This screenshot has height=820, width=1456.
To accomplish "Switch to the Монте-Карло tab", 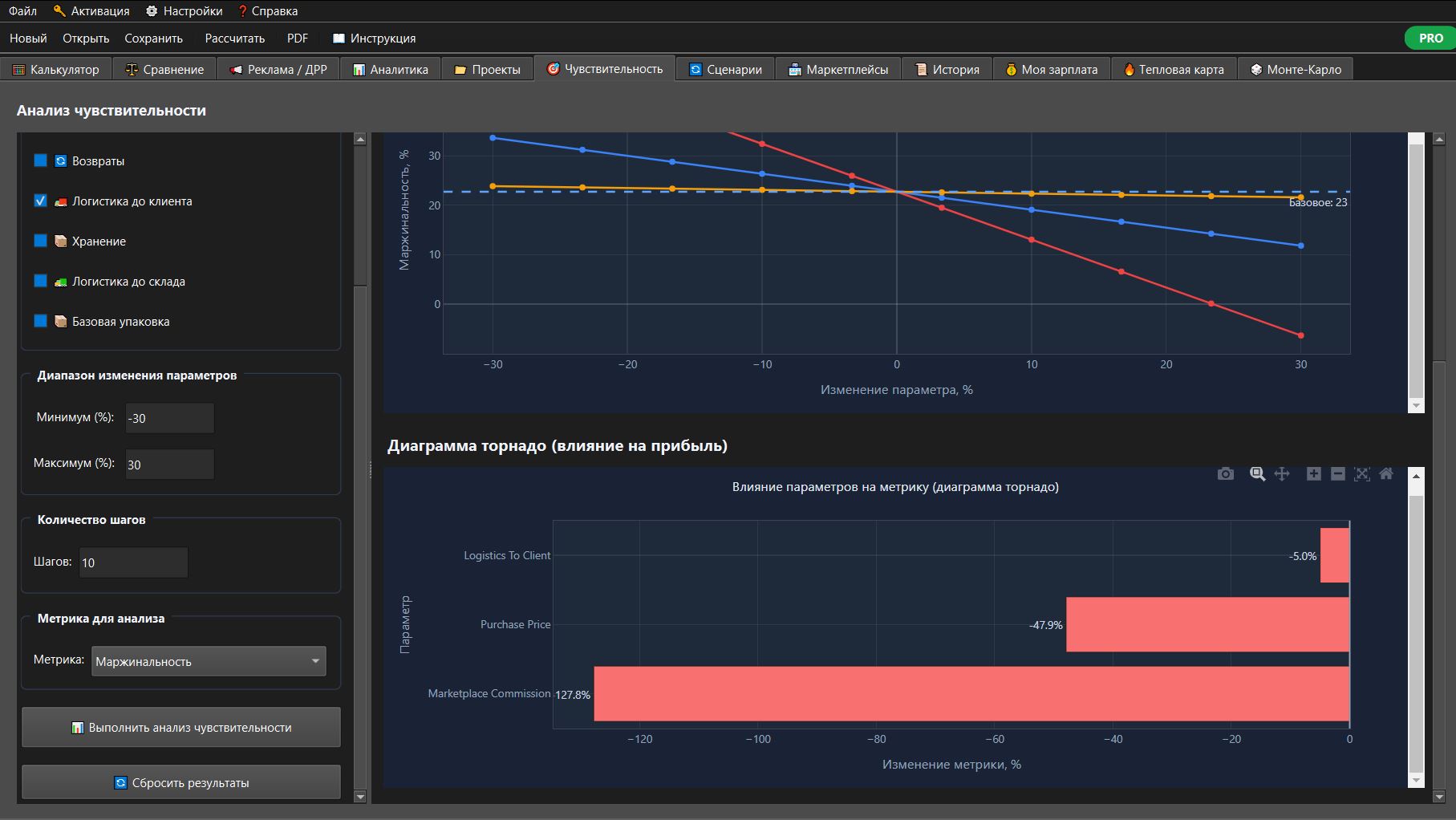I will (1296, 69).
